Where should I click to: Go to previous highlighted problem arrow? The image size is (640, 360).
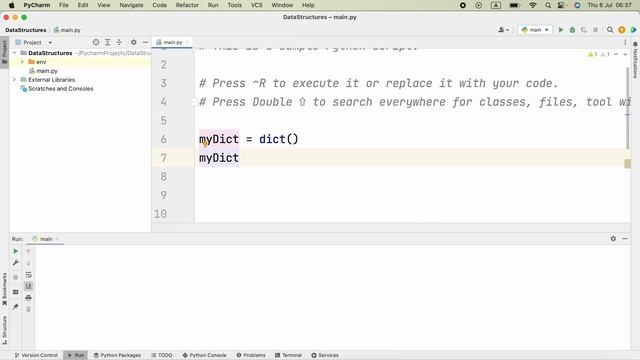coord(616,54)
